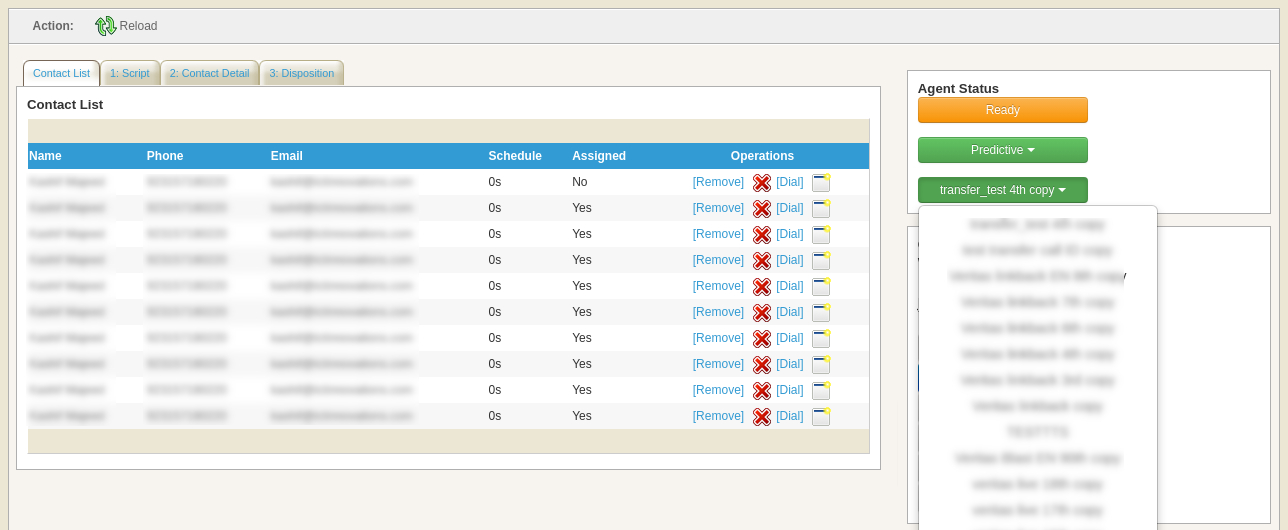The image size is (1288, 530).
Task: Click [Dial] in the third contact row
Action: coord(790,234)
